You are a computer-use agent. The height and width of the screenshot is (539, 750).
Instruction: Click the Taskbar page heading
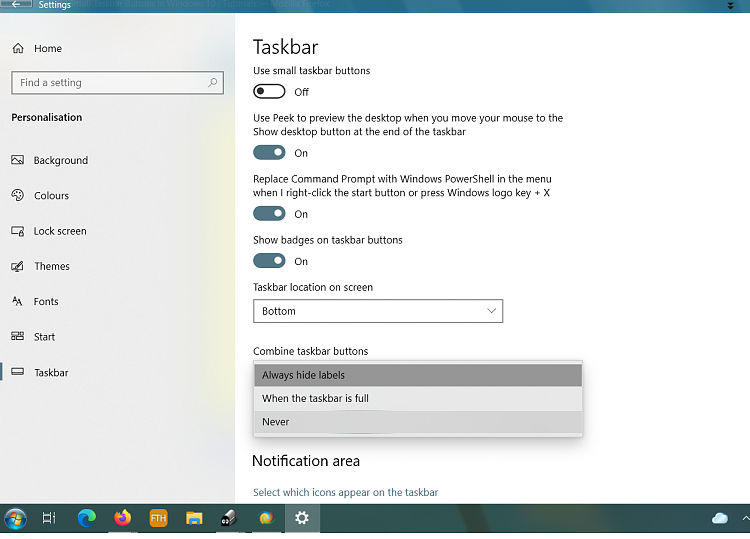click(x=286, y=47)
